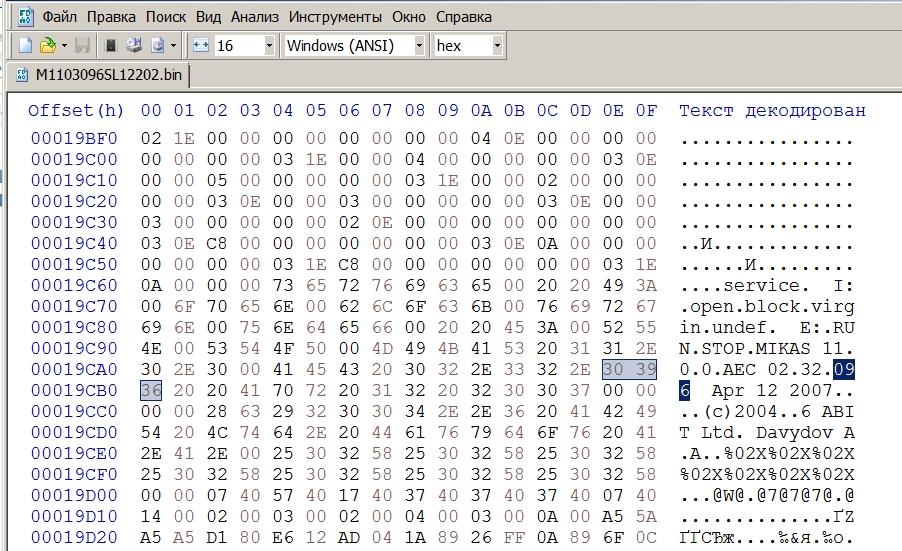Click decoded text 'T Ltd. Davydov A'
Screen dimensions: 902x551
click(x=767, y=433)
